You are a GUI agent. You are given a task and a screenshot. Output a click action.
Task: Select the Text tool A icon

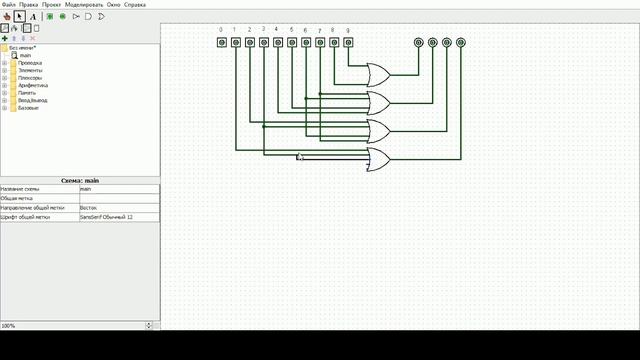tap(33, 17)
